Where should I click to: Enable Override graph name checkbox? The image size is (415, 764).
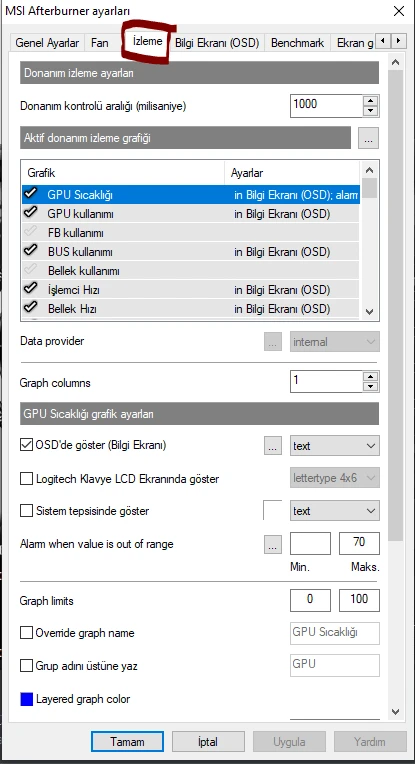(26, 633)
